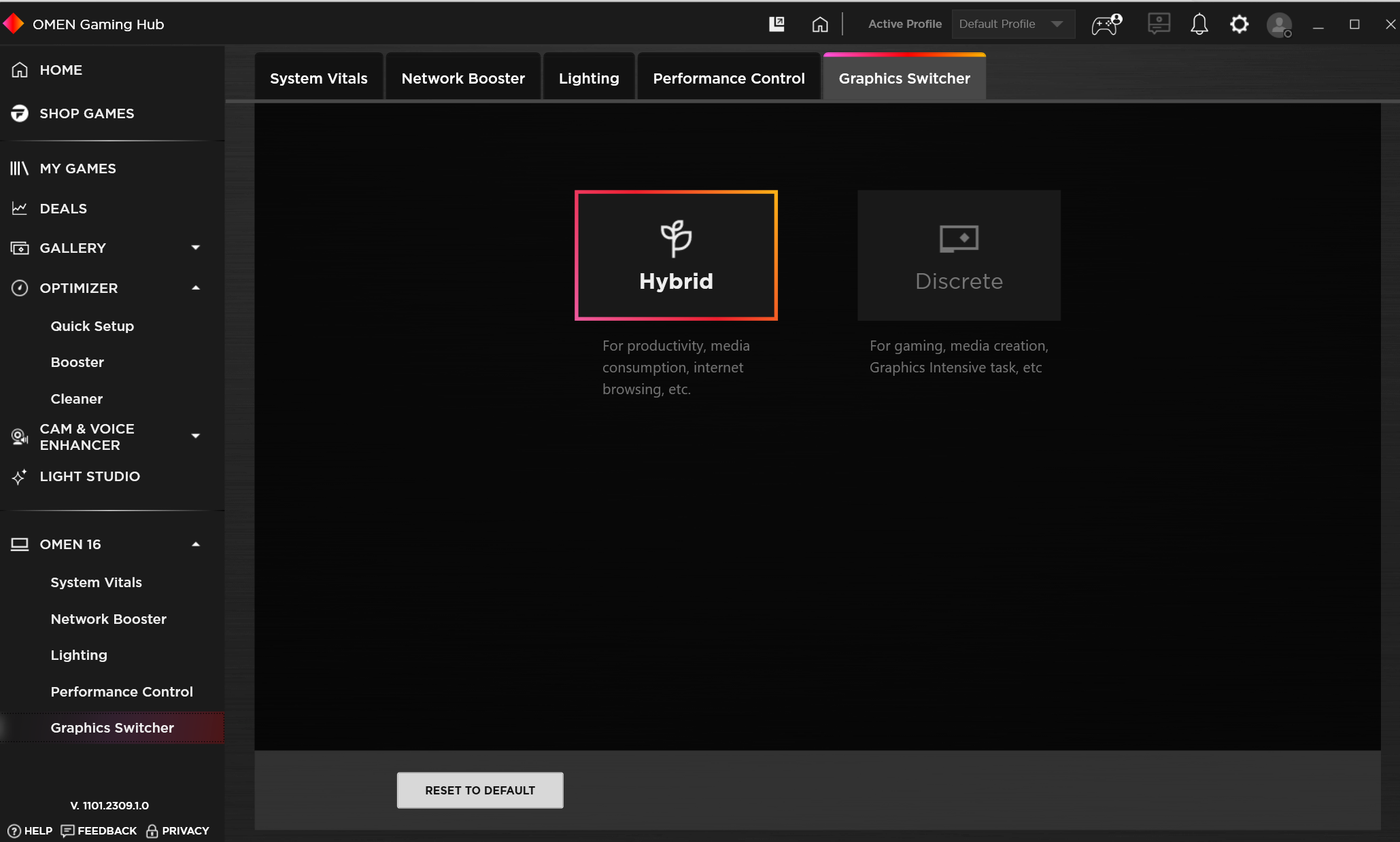Click the Shop Games icon
This screenshot has height=842, width=1400.
click(20, 113)
